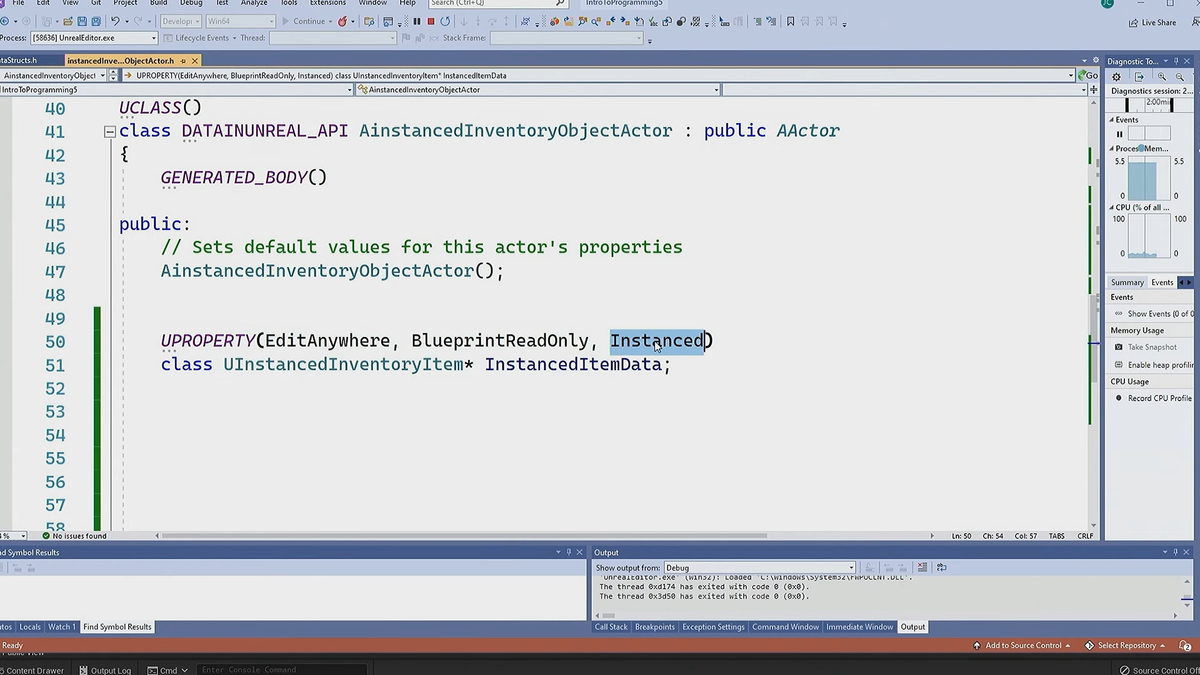Select the Watch 1 tab
The width and height of the screenshot is (1200, 675).
pyautogui.click(x=62, y=627)
